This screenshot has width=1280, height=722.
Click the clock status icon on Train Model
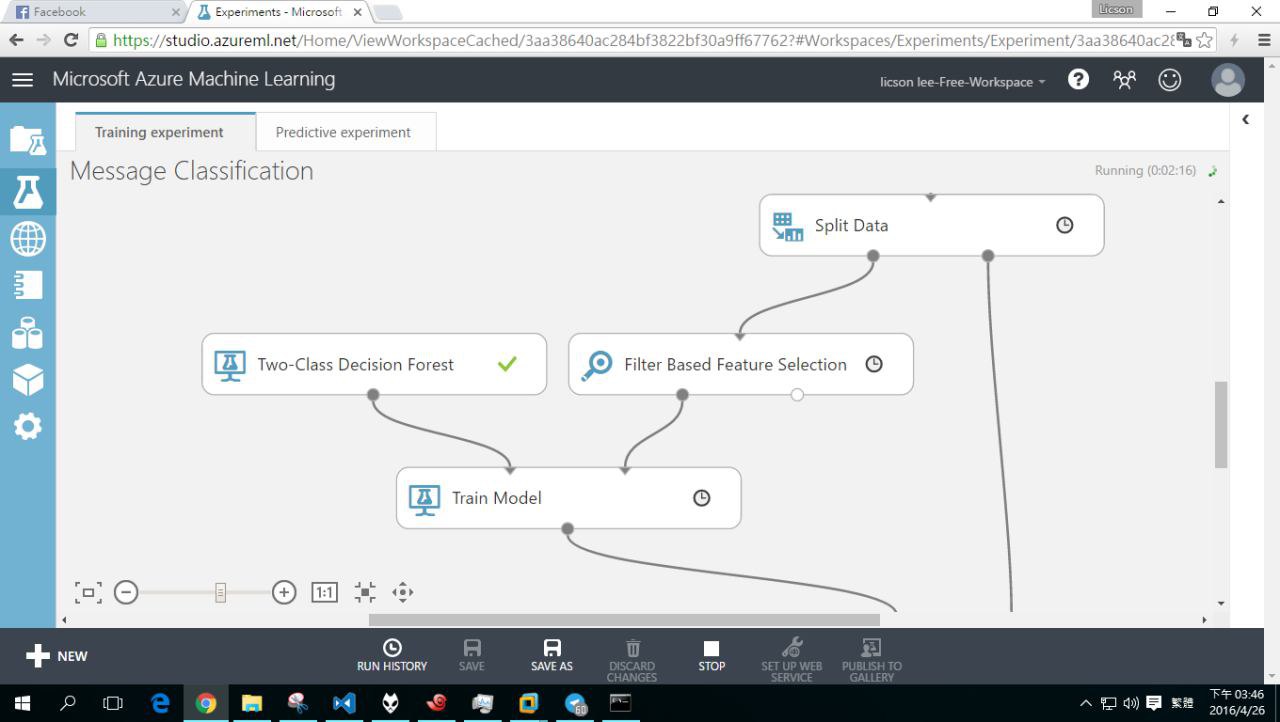pyautogui.click(x=702, y=497)
